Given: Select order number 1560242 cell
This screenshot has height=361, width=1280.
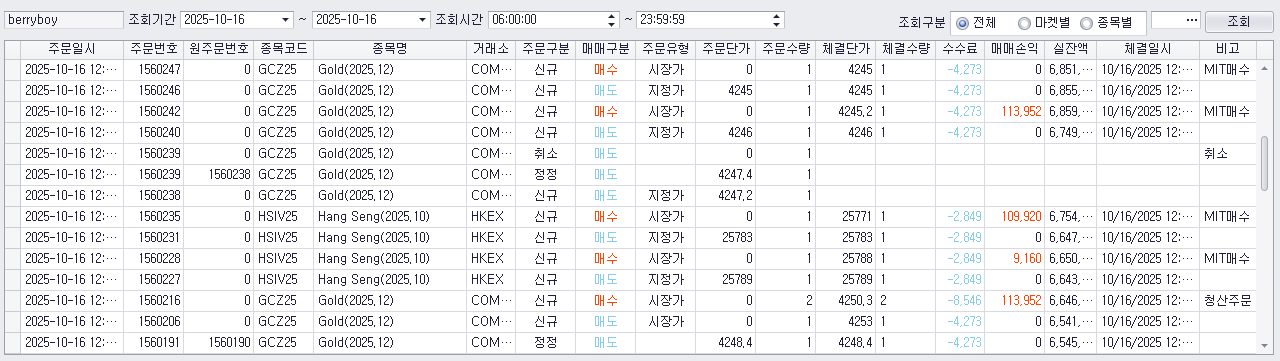Looking at the screenshot, I should 153,111.
